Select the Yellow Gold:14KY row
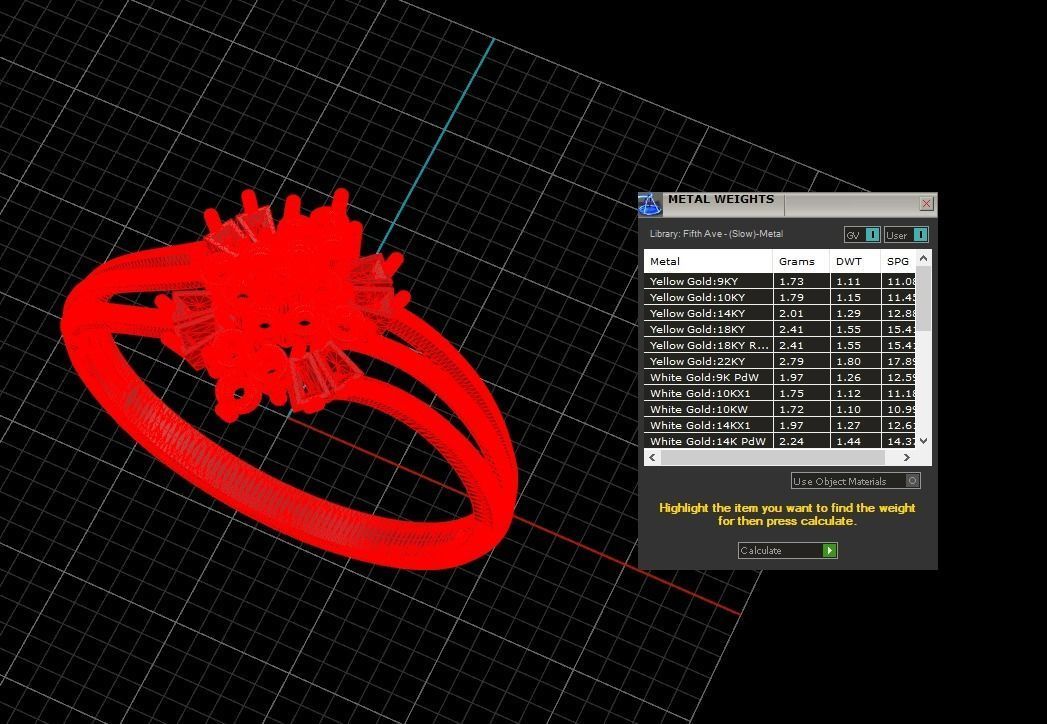The image size is (1047, 724). point(779,313)
